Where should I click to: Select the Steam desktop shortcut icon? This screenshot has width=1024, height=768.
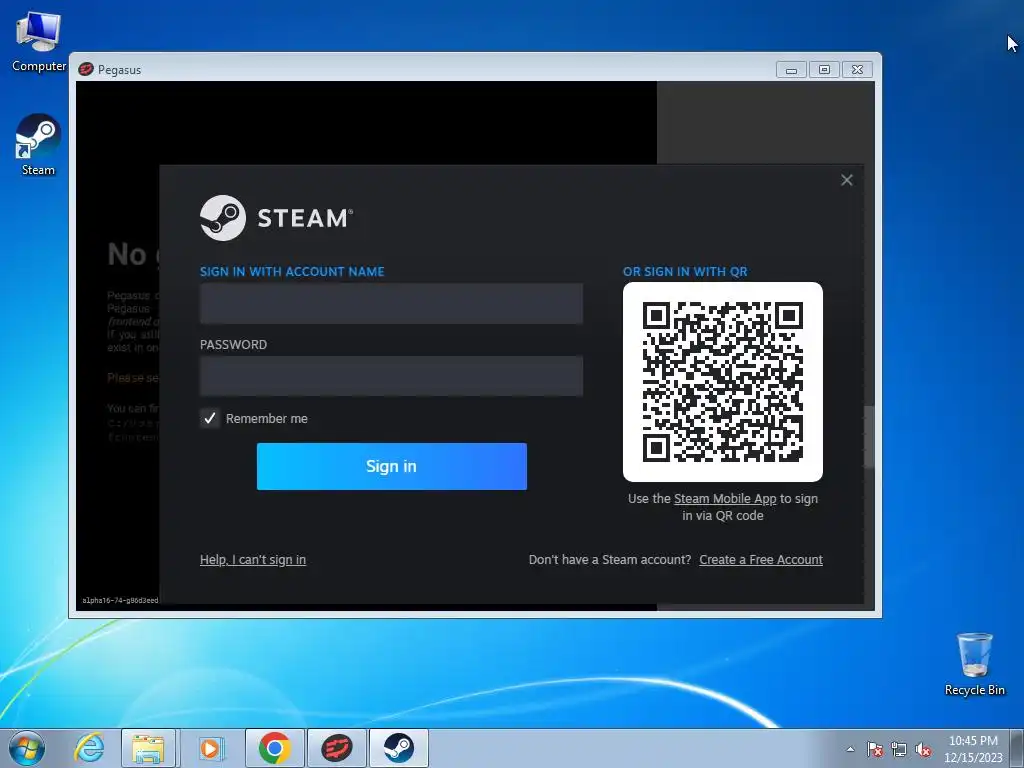(38, 145)
